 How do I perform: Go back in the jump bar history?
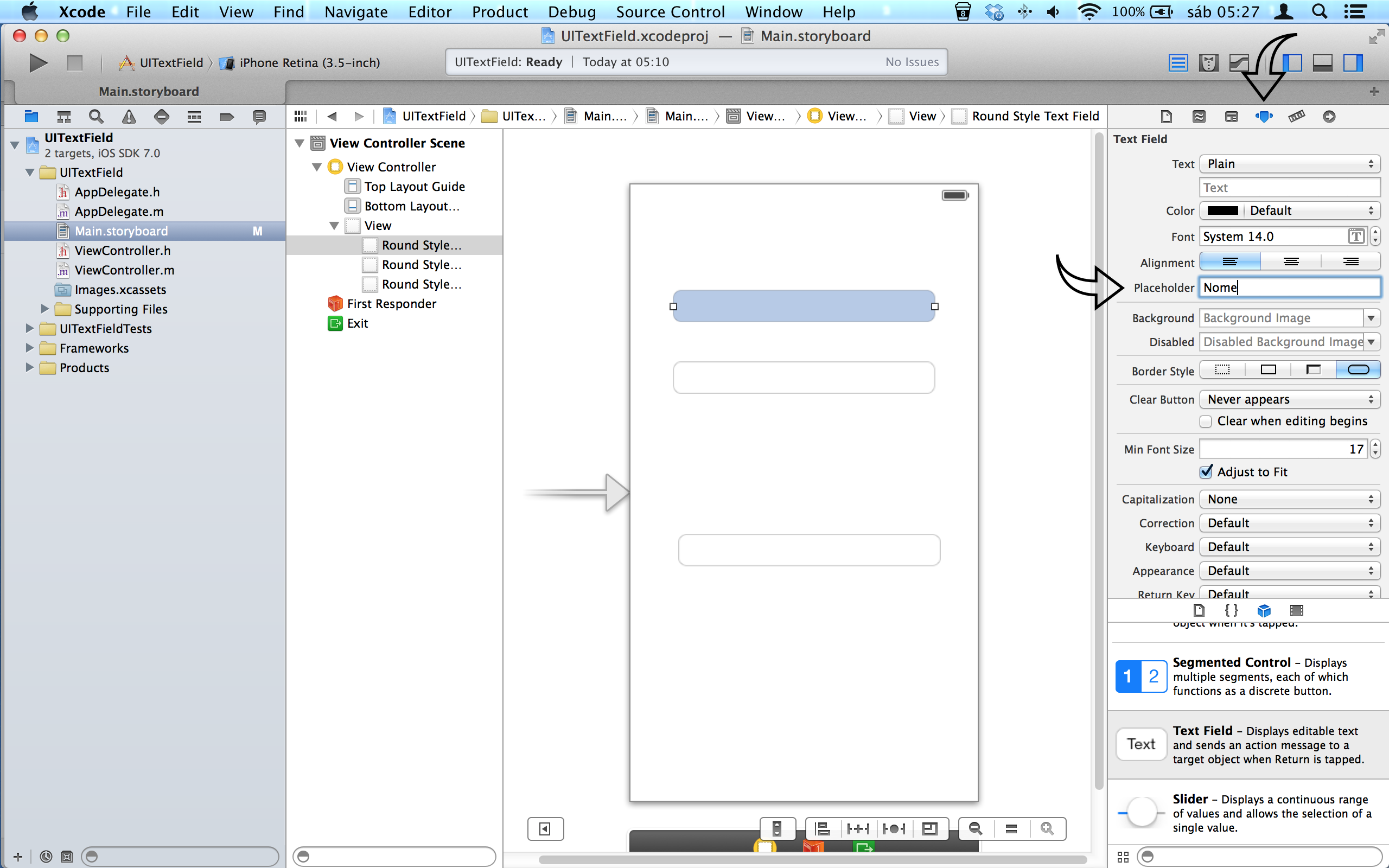point(332,117)
